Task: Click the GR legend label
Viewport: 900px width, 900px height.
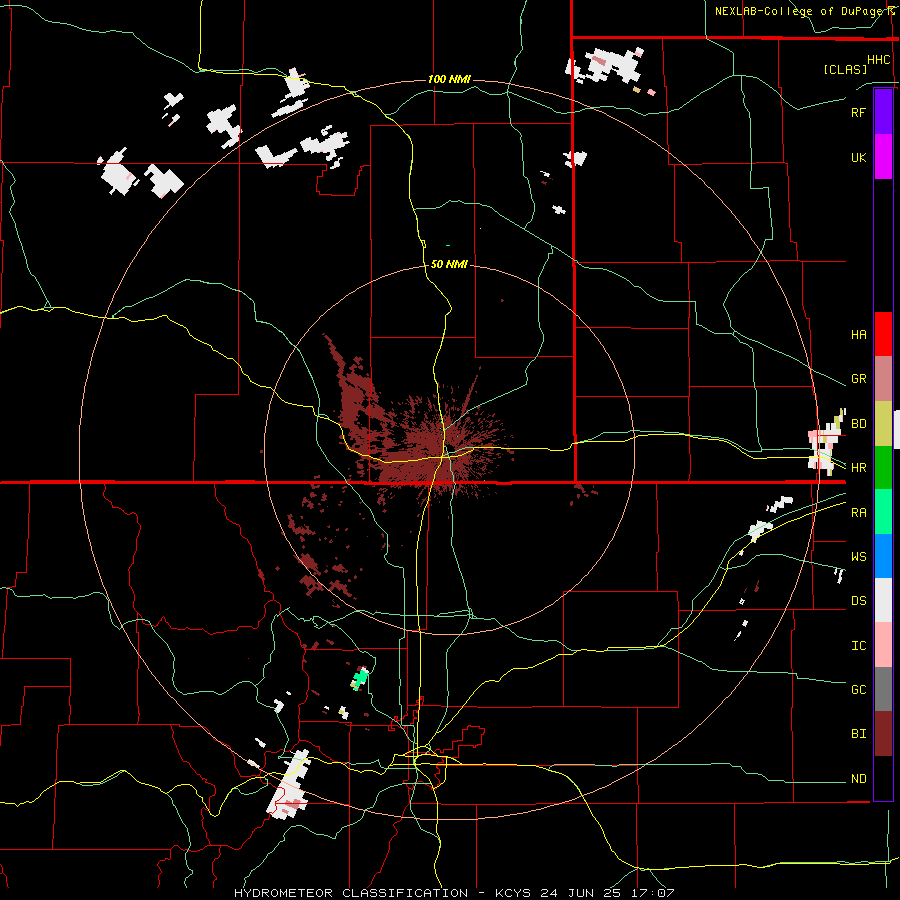Action: [x=858, y=379]
